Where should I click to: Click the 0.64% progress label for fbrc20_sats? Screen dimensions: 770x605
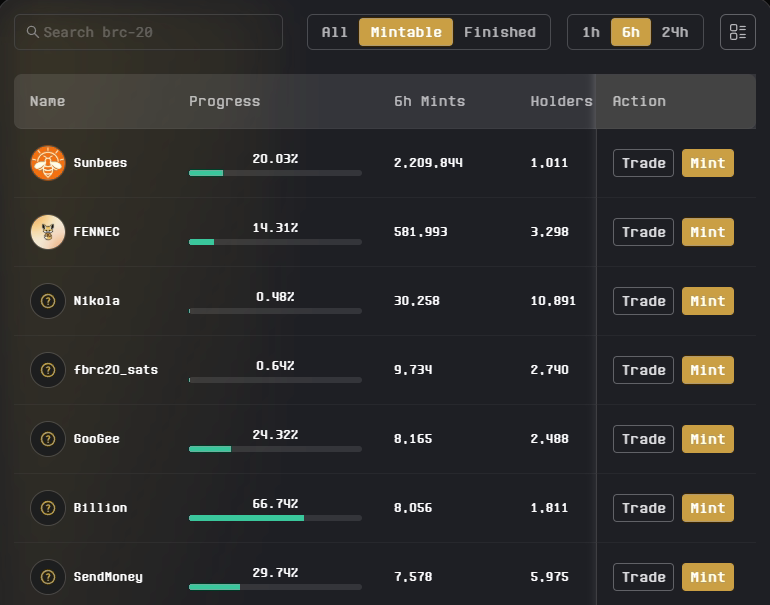(275, 366)
